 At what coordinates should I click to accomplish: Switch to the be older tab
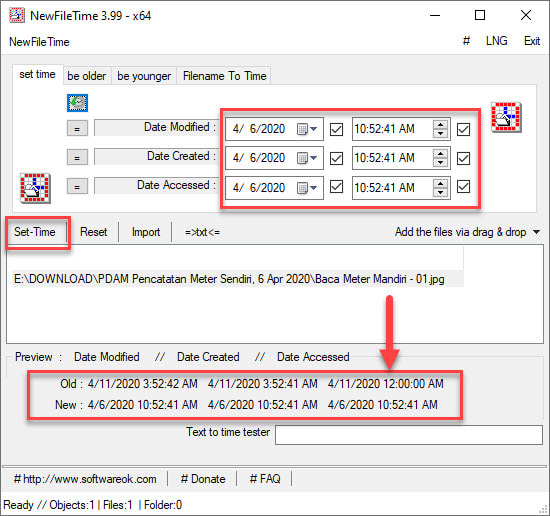pyautogui.click(x=87, y=76)
